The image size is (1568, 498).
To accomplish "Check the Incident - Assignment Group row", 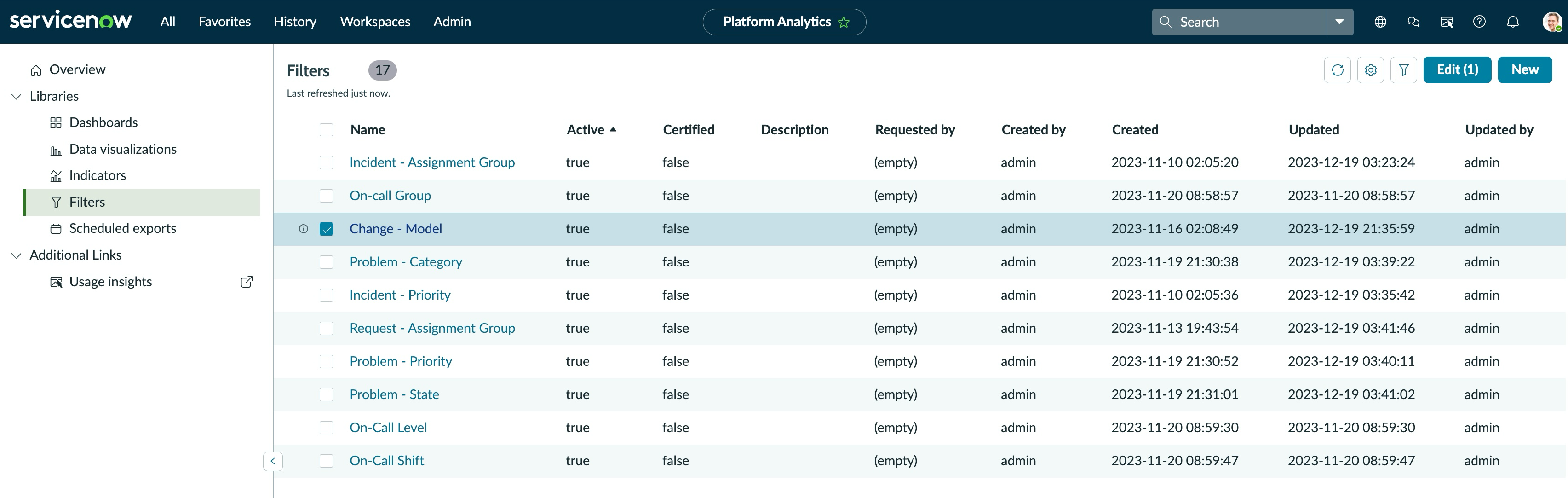I will tap(326, 162).
